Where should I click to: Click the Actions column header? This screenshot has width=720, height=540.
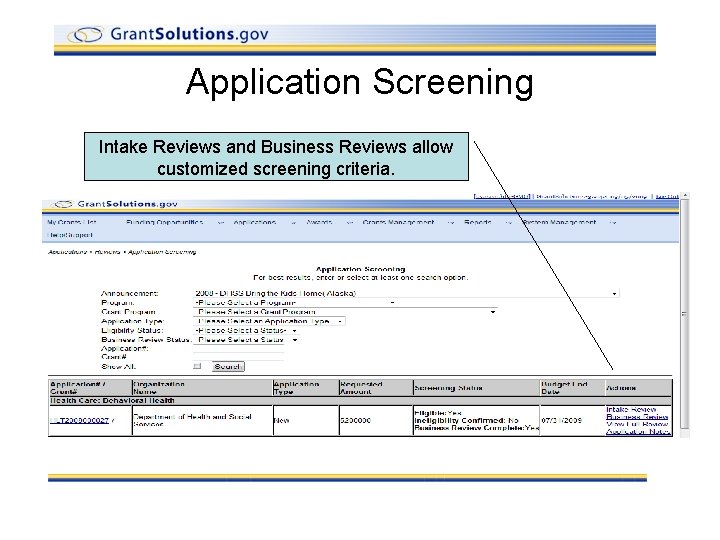coord(638,388)
